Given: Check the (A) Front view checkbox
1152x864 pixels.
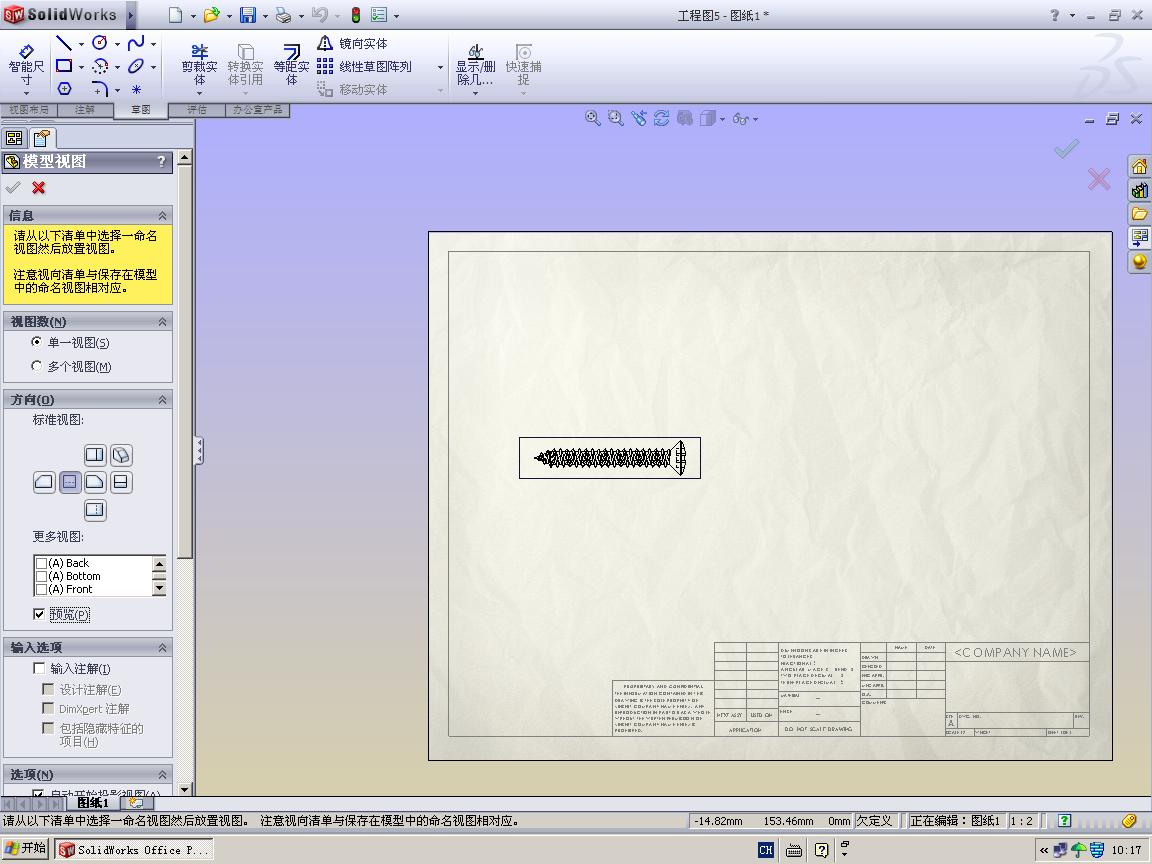Looking at the screenshot, I should tap(42, 589).
